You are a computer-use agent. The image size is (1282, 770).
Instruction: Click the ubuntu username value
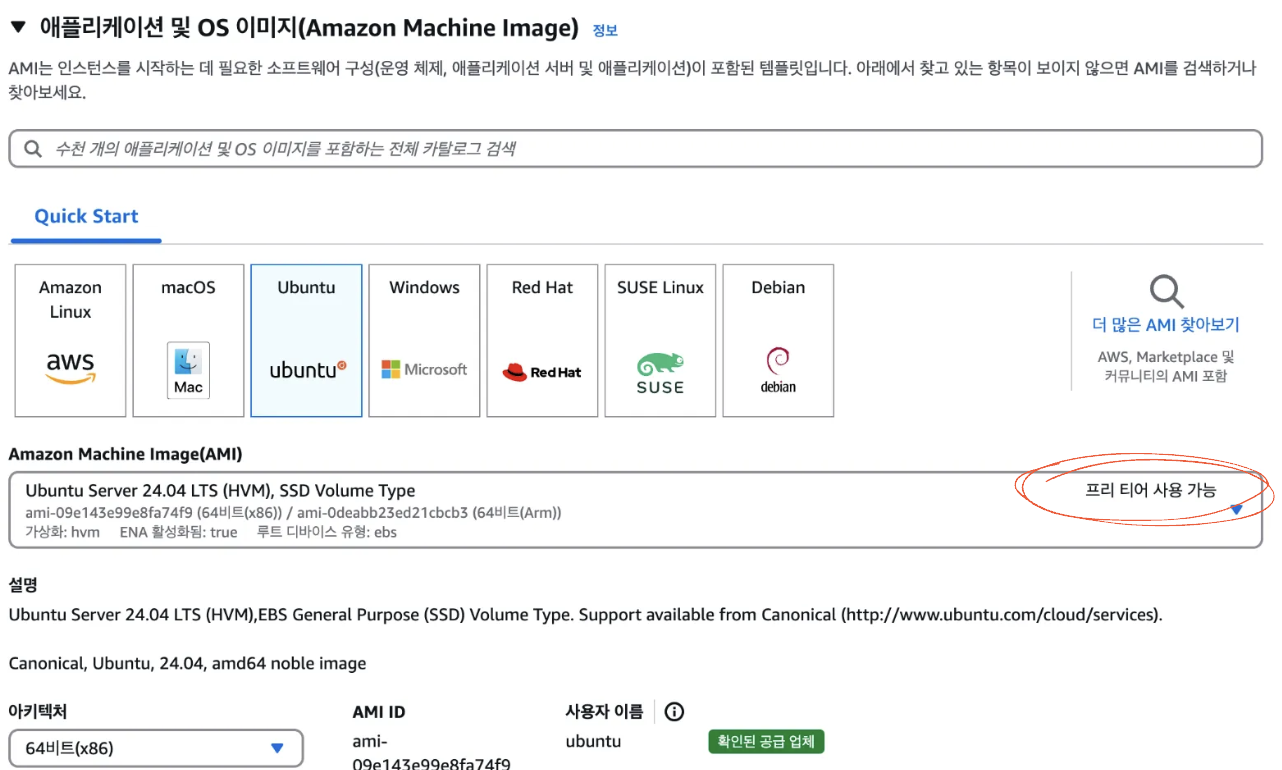tap(593, 742)
